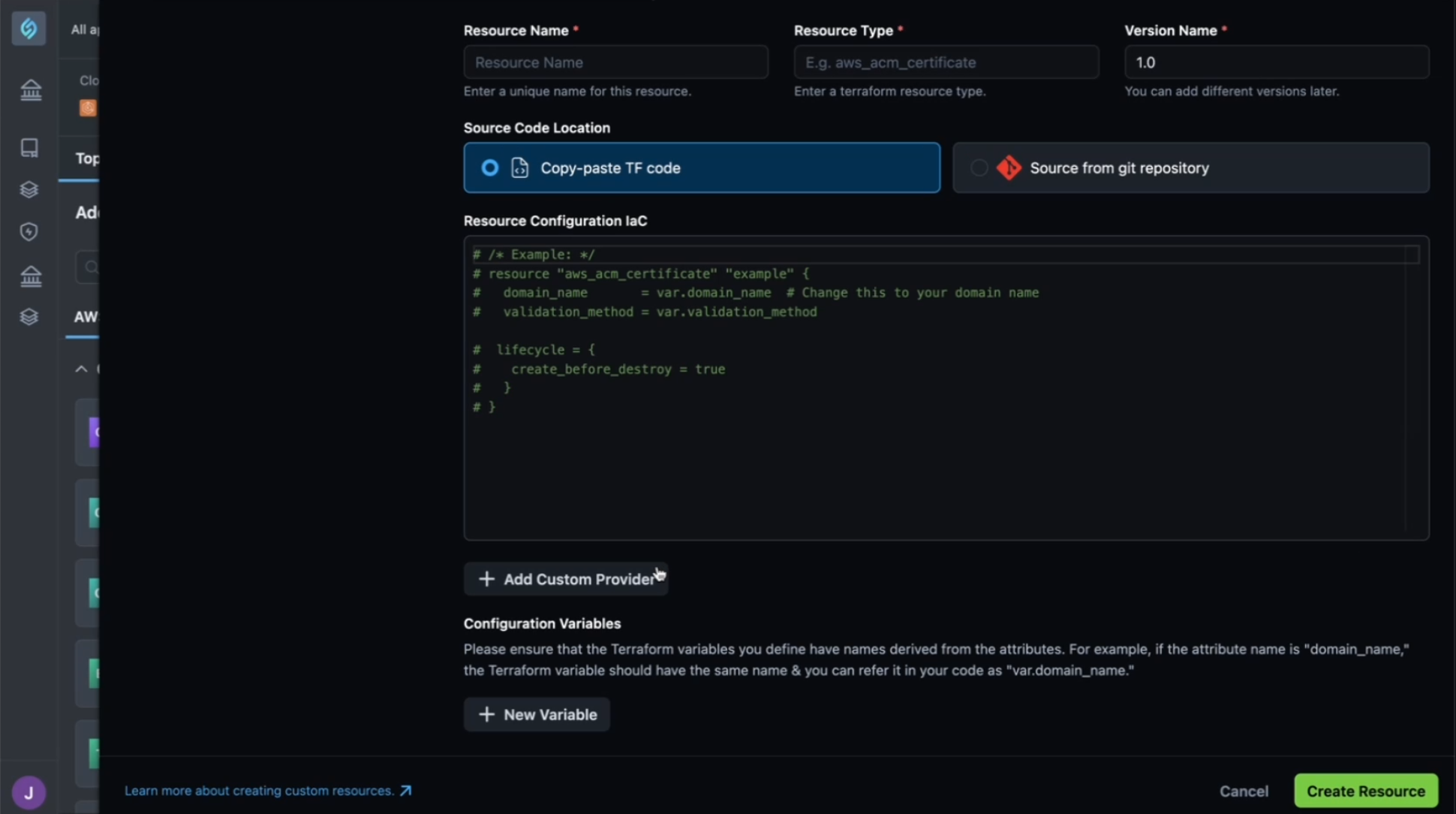Image resolution: width=1456 pixels, height=814 pixels.
Task: Open the second bank-building sidebar icon
Action: (31, 276)
